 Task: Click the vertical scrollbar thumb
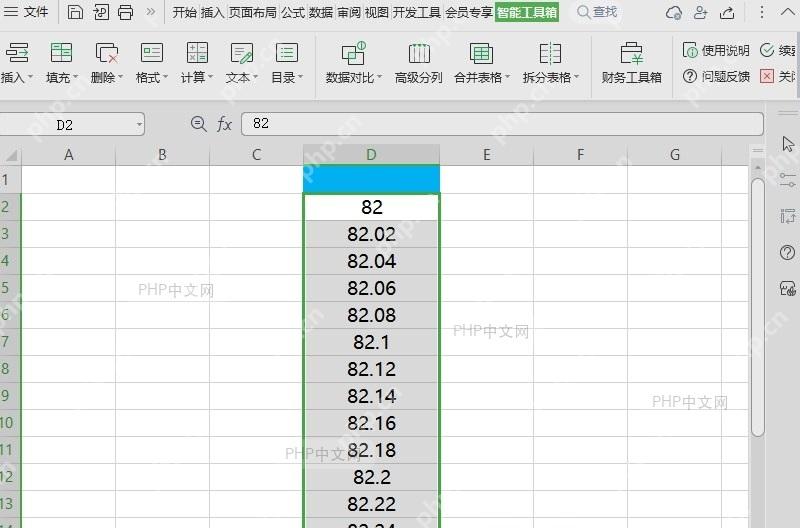(758, 307)
